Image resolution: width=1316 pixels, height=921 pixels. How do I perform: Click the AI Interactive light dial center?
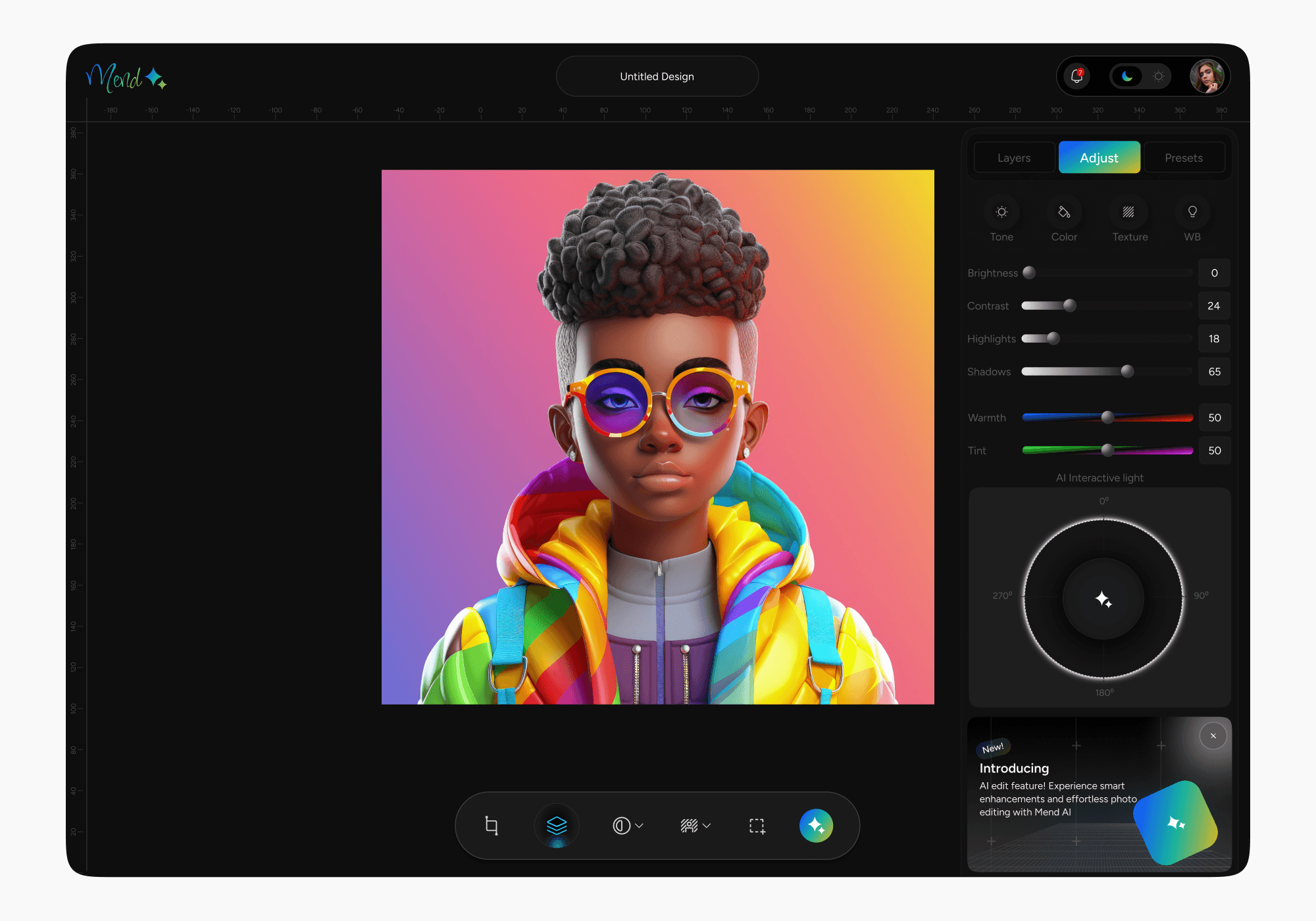(x=1103, y=599)
